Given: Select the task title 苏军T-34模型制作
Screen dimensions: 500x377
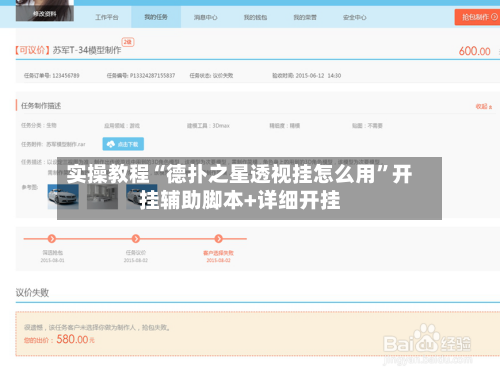Looking at the screenshot, I should (87, 50).
